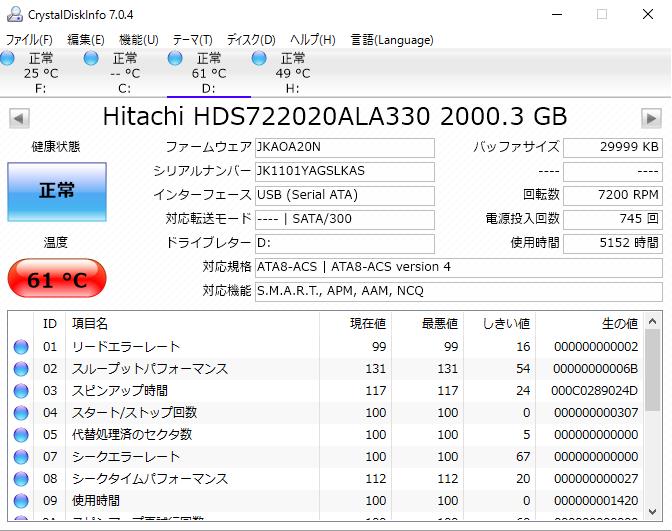Open the ヘルプ(H) menu
Screen dimensions: 672x531
(313, 40)
